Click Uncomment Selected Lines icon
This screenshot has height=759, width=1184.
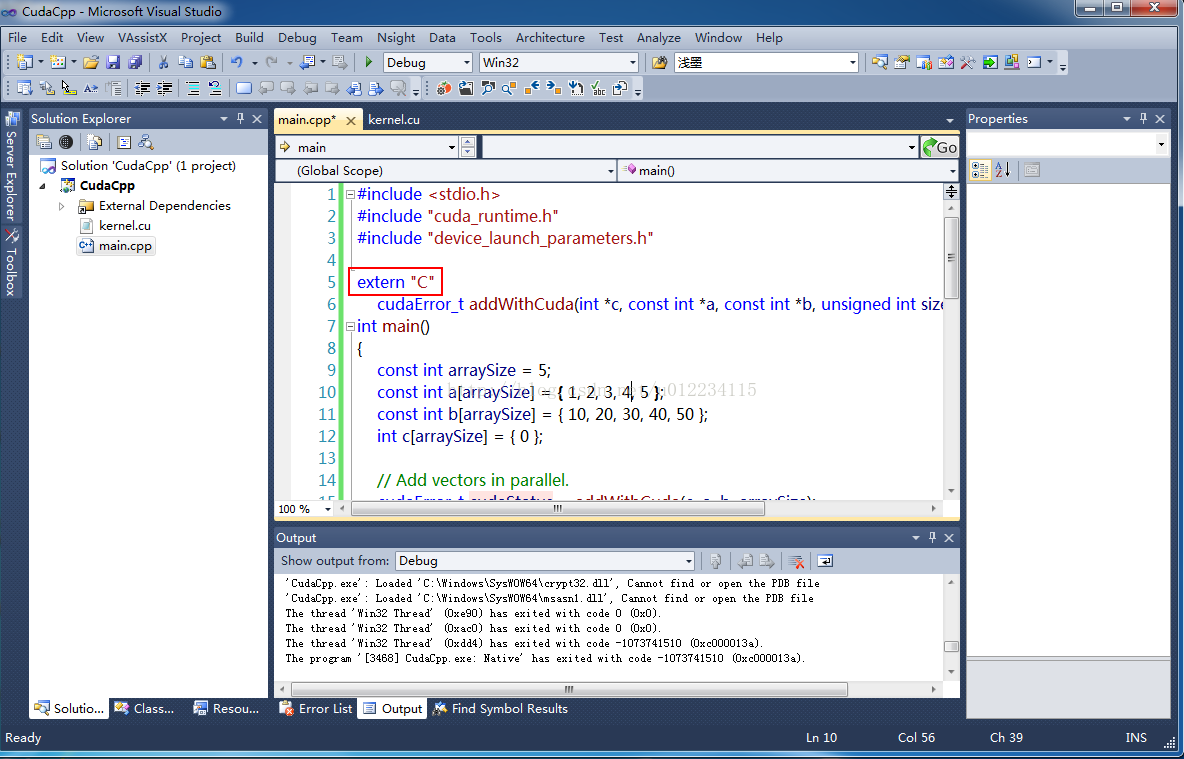[x=214, y=88]
